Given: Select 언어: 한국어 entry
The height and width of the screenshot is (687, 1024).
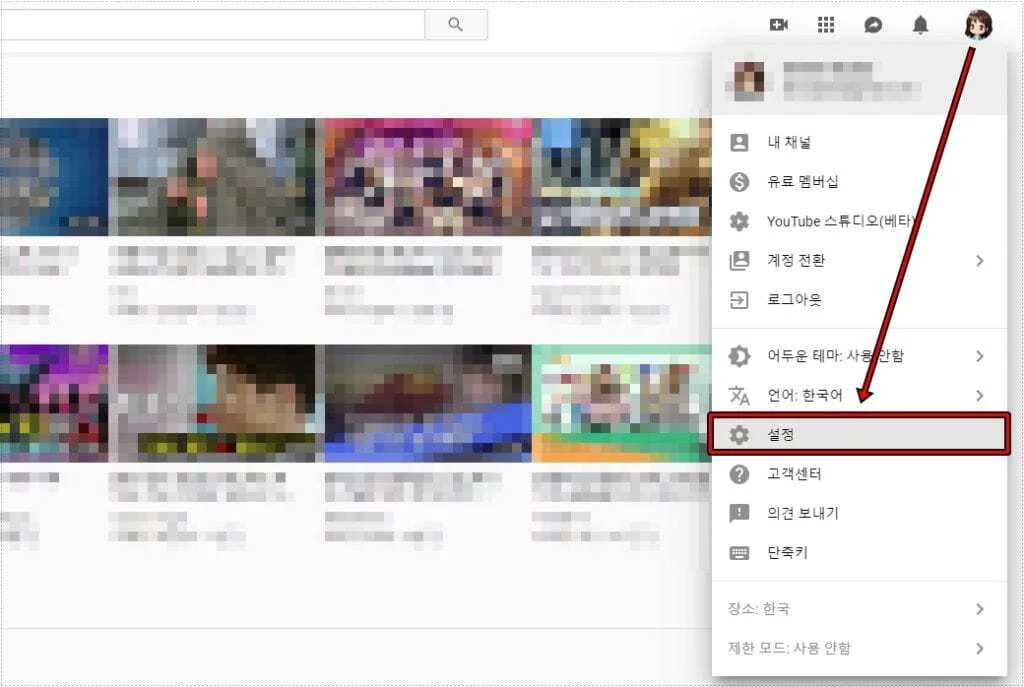Looking at the screenshot, I should (859, 395).
